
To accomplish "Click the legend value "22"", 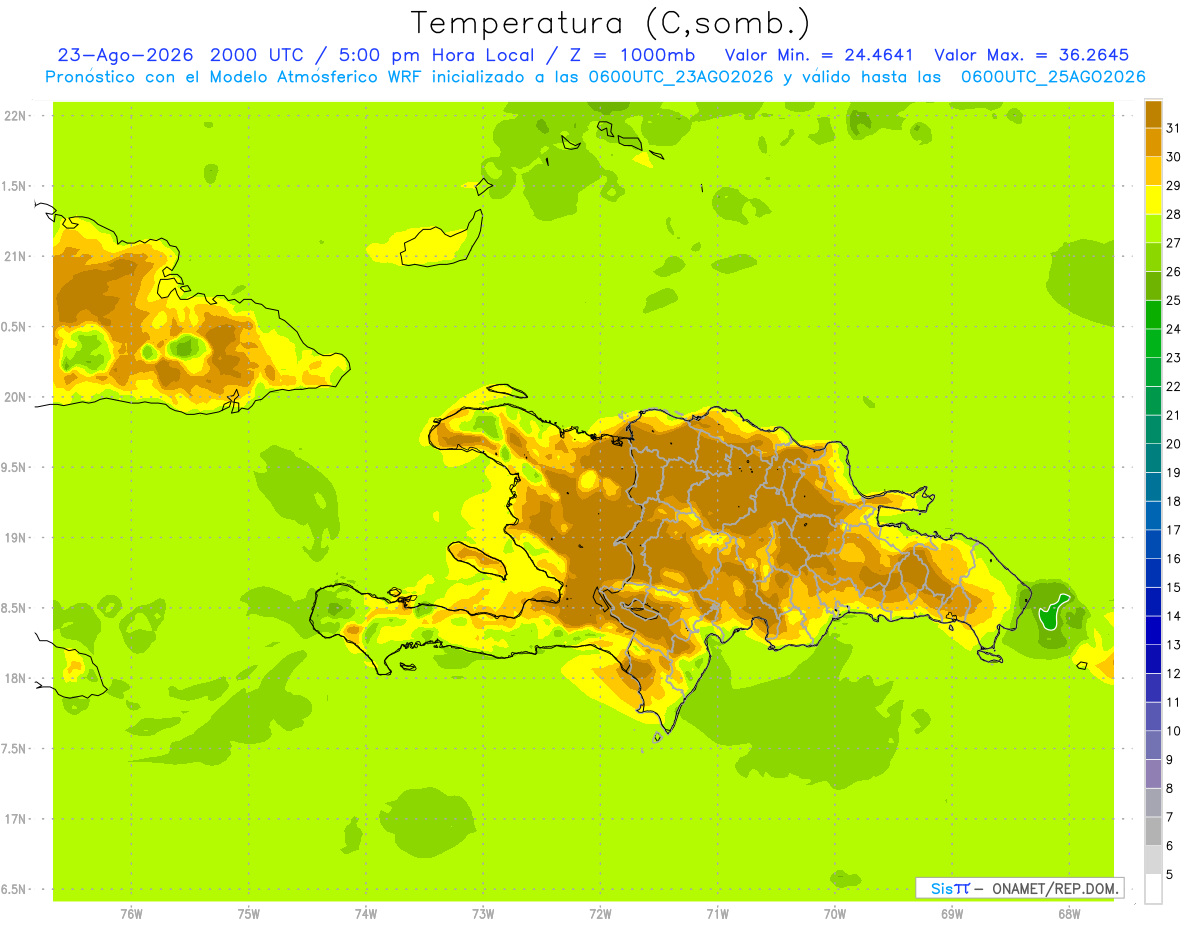I will click(1172, 386).
